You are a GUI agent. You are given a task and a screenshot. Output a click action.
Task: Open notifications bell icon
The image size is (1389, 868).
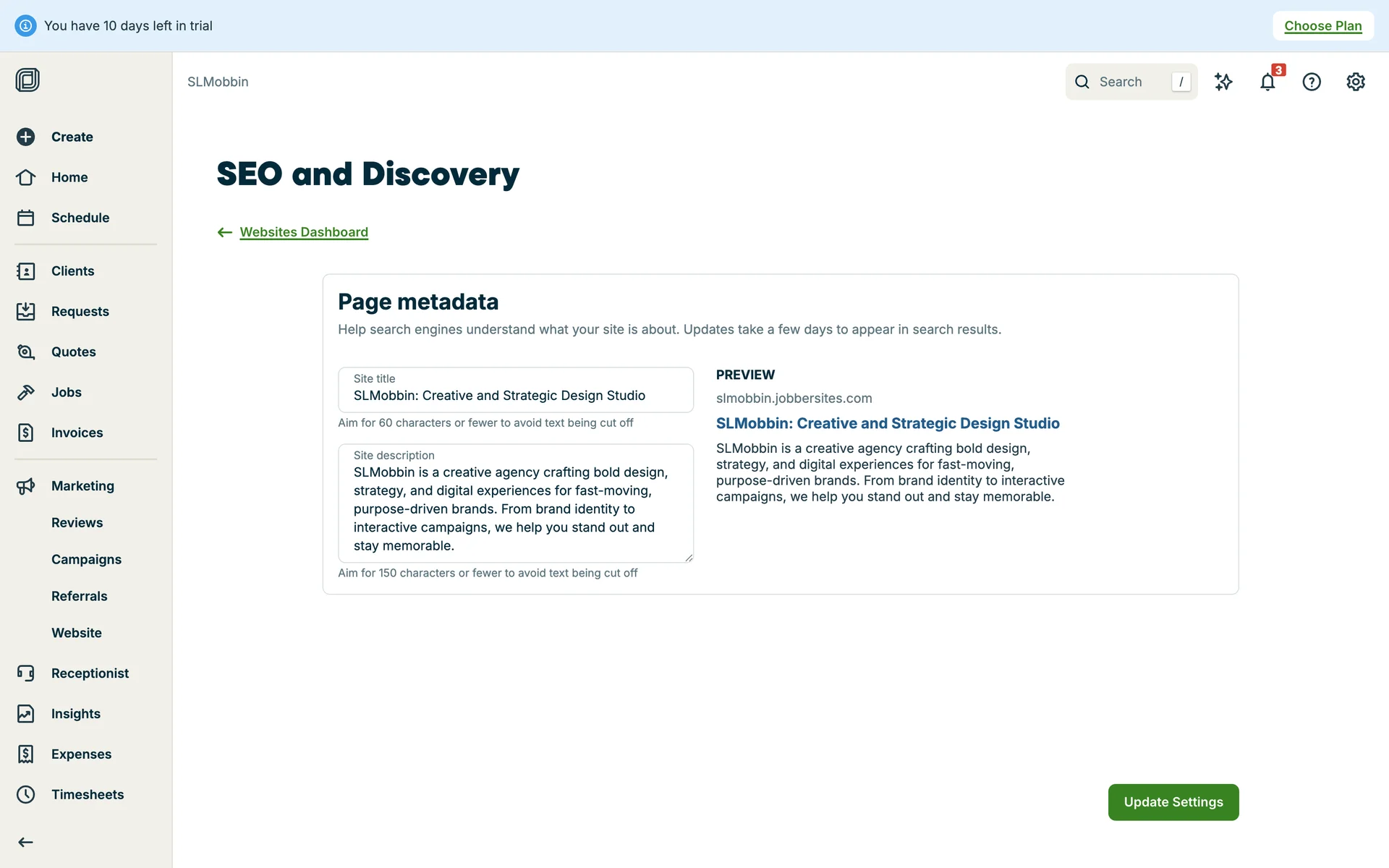(1267, 82)
